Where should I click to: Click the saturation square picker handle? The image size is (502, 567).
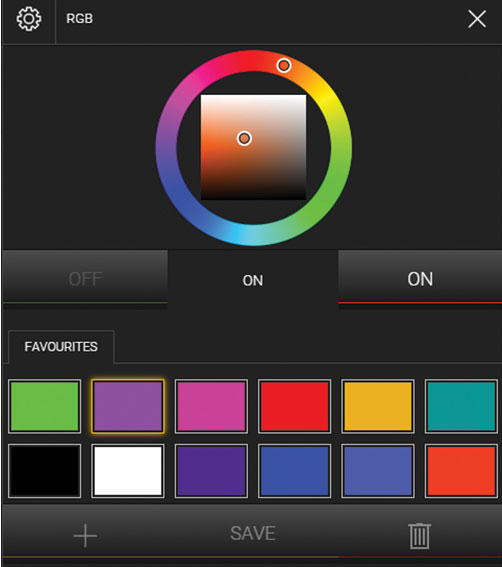tap(244, 138)
